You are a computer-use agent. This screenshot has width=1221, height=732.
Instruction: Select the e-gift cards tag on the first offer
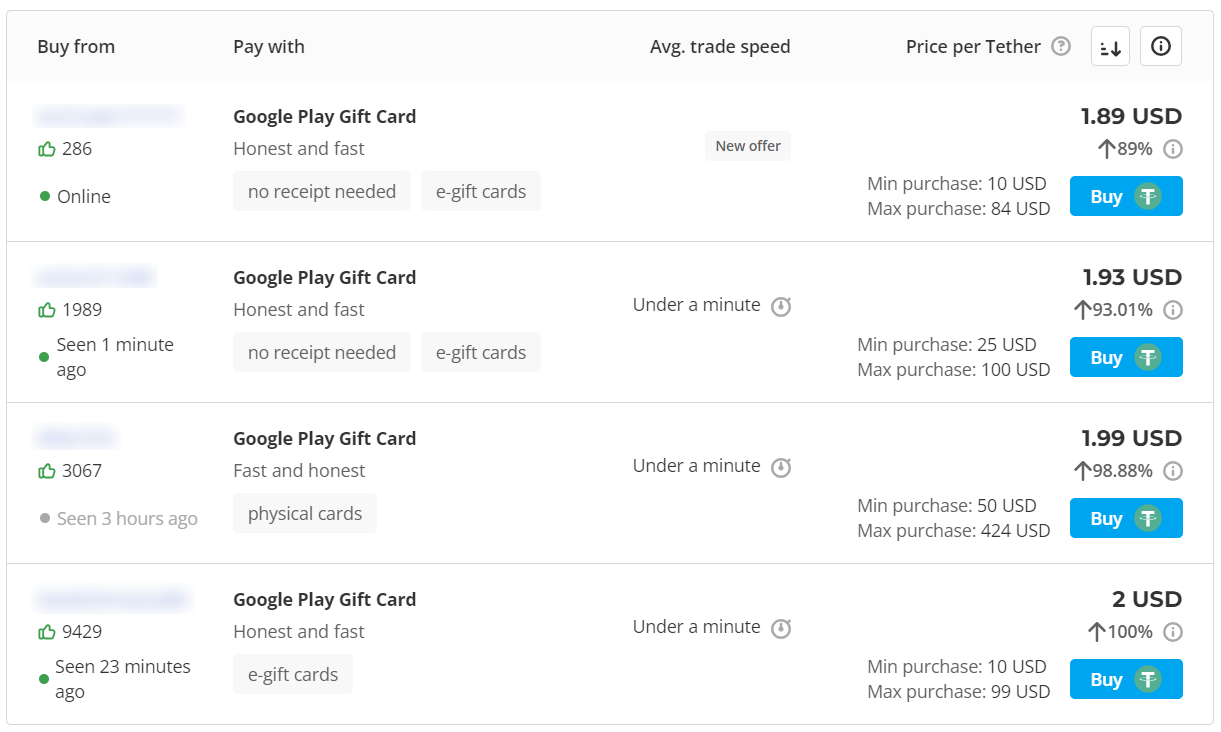coord(481,191)
